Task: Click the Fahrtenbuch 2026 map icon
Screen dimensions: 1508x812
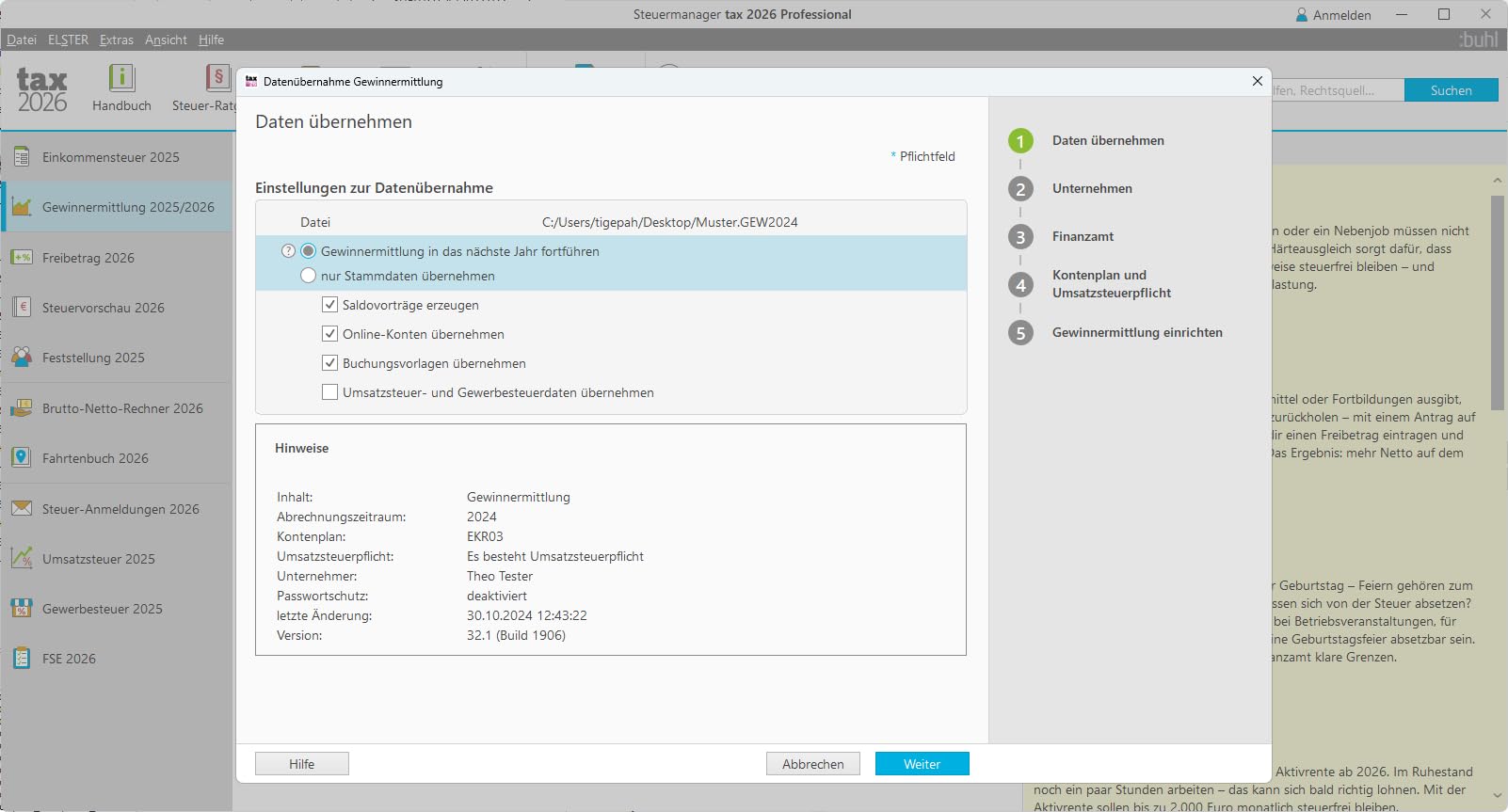Action: 22,458
